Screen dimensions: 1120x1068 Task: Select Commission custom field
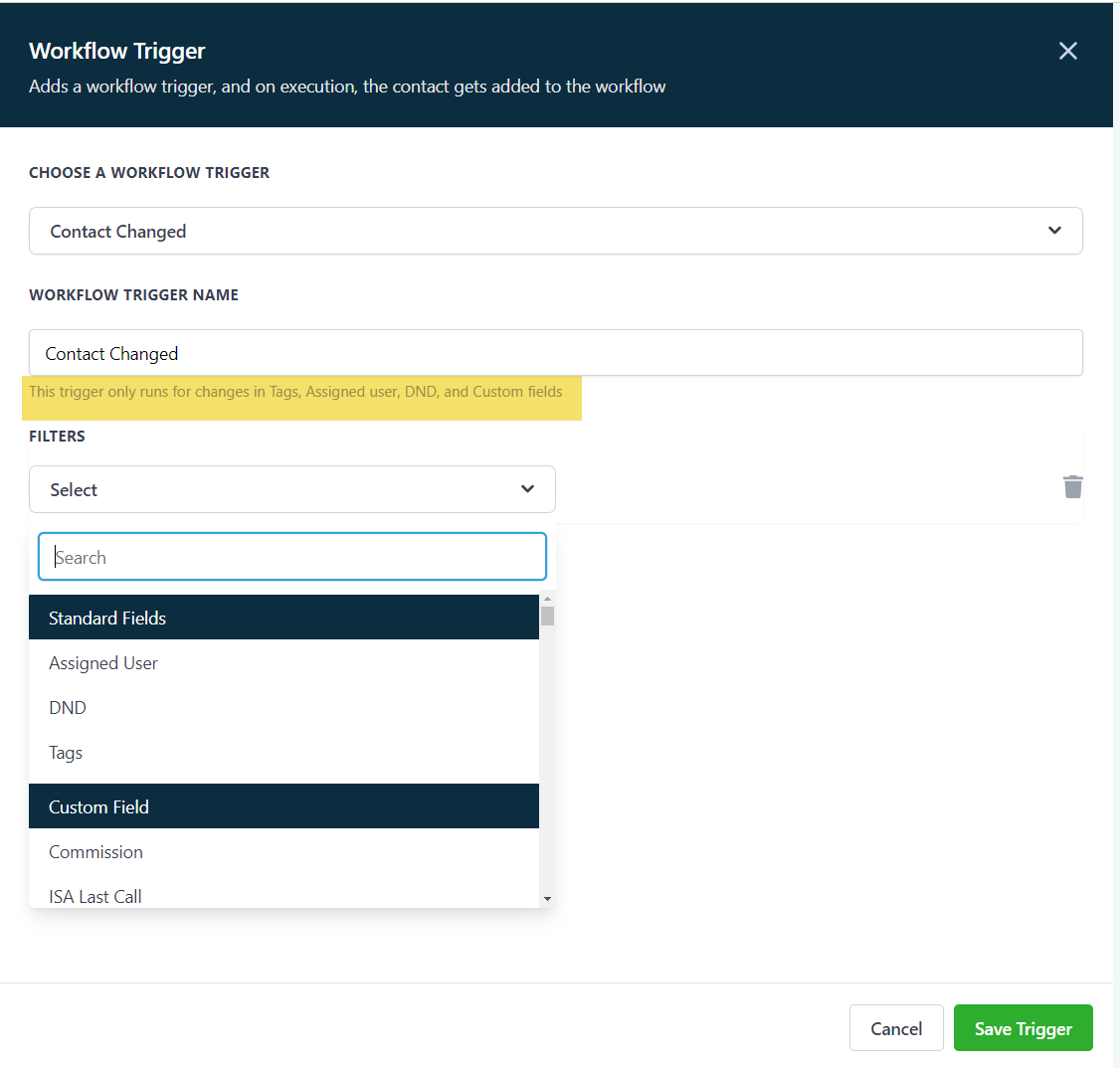[x=96, y=852]
